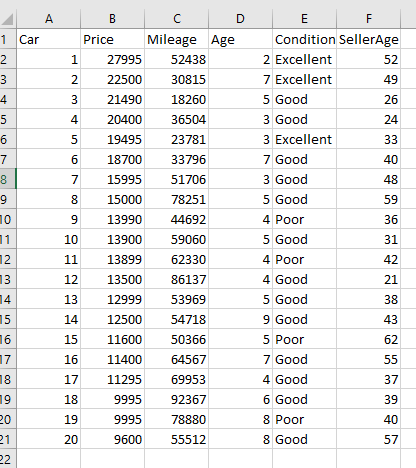The height and width of the screenshot is (468, 416).
Task: Select price cell 21490
Action: pos(113,99)
